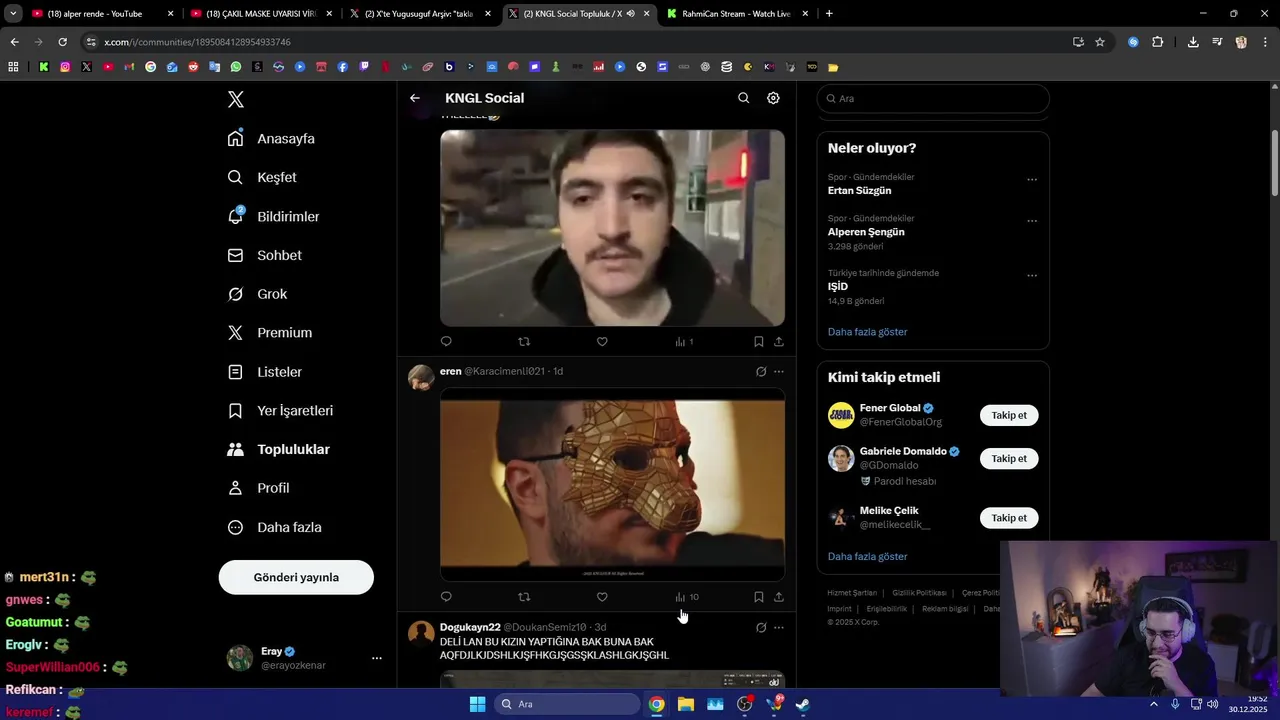Screen dimensions: 1280x720
Task: Reload the current page
Action: 62,42
